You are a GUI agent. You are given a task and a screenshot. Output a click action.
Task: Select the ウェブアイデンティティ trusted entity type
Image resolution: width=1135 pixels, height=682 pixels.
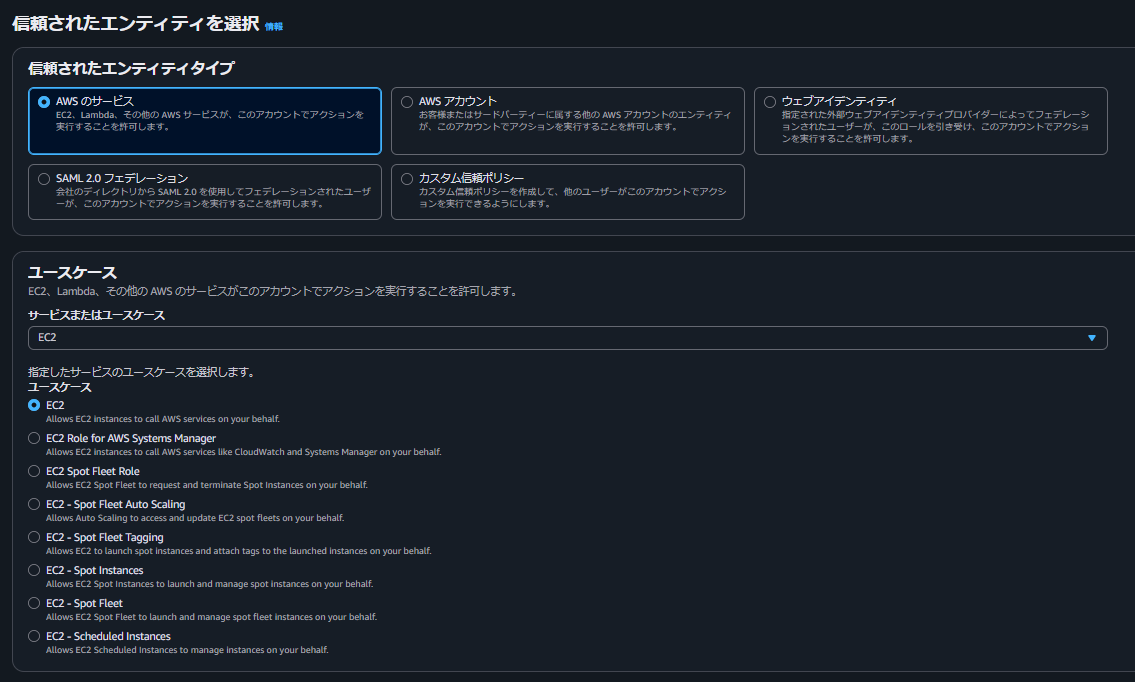769,101
